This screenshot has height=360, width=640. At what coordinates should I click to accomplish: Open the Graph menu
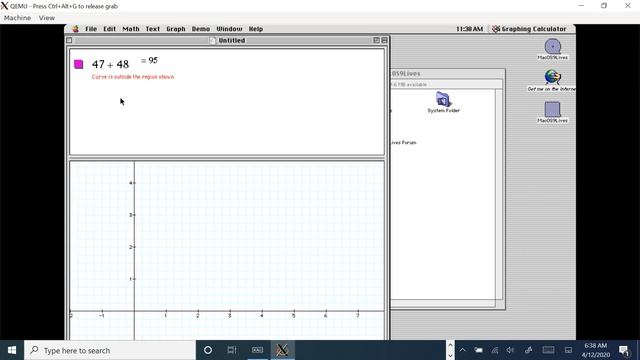coord(176,29)
